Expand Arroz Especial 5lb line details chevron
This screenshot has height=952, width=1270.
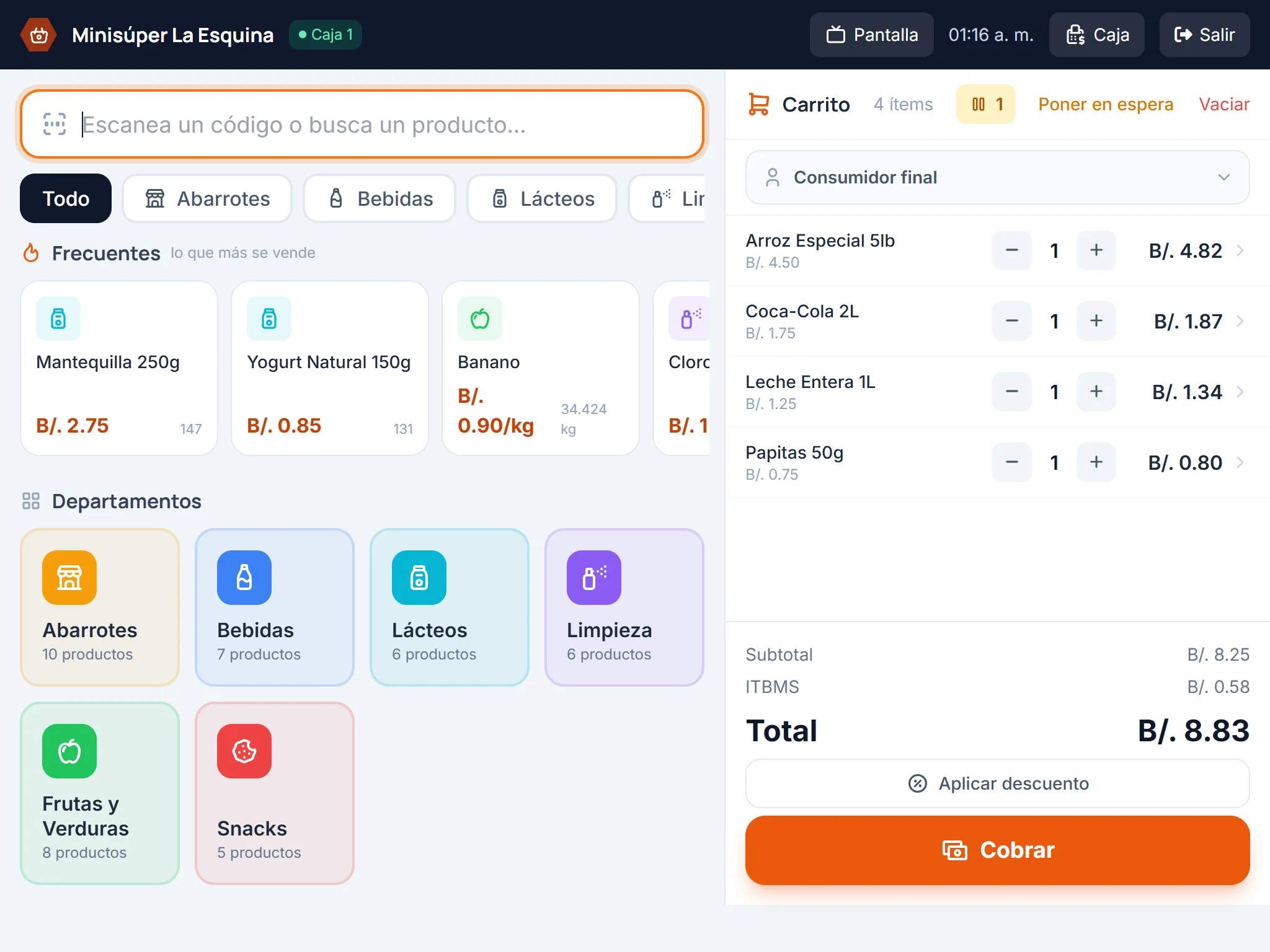click(1240, 250)
